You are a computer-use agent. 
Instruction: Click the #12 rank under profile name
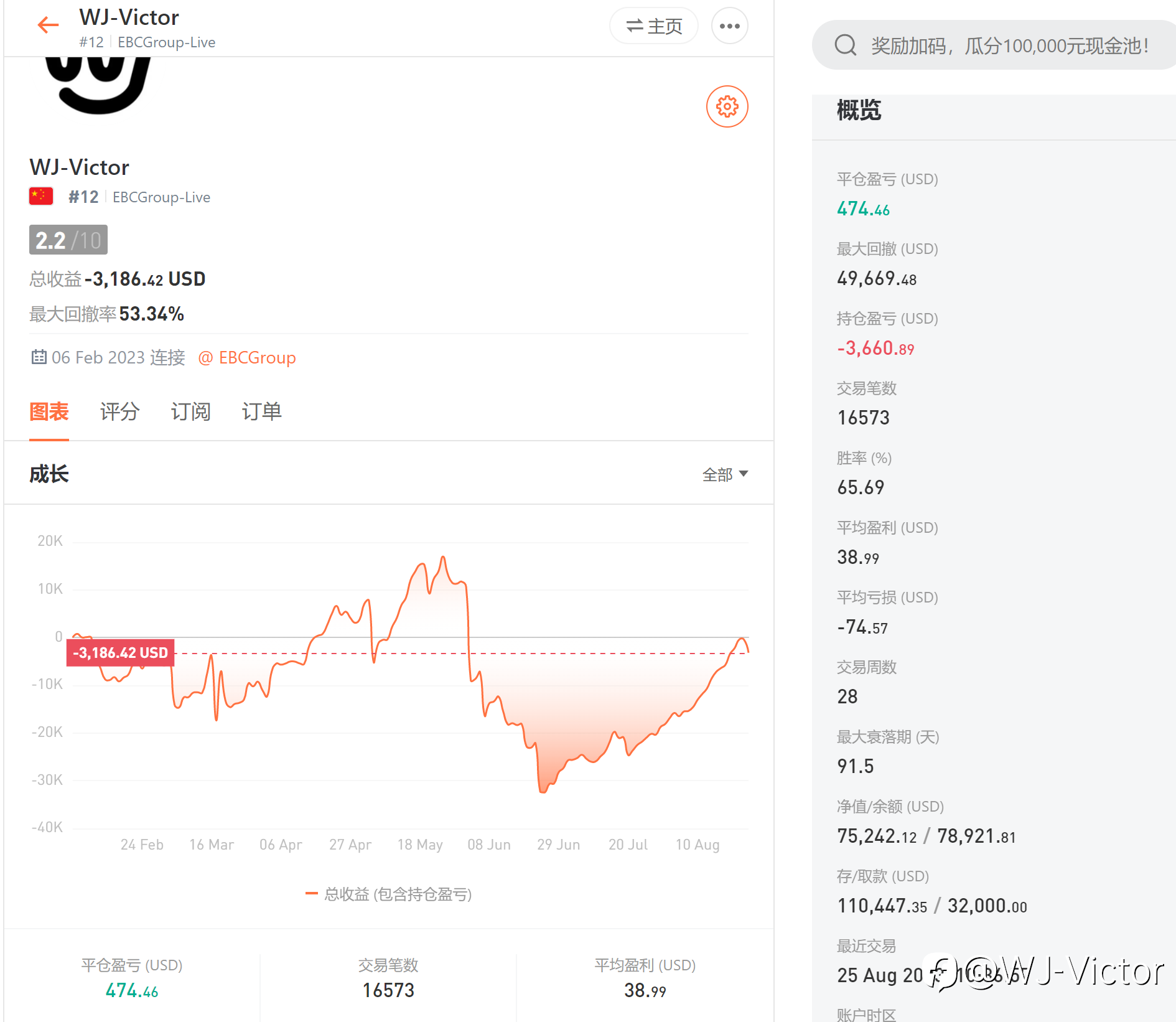(83, 197)
